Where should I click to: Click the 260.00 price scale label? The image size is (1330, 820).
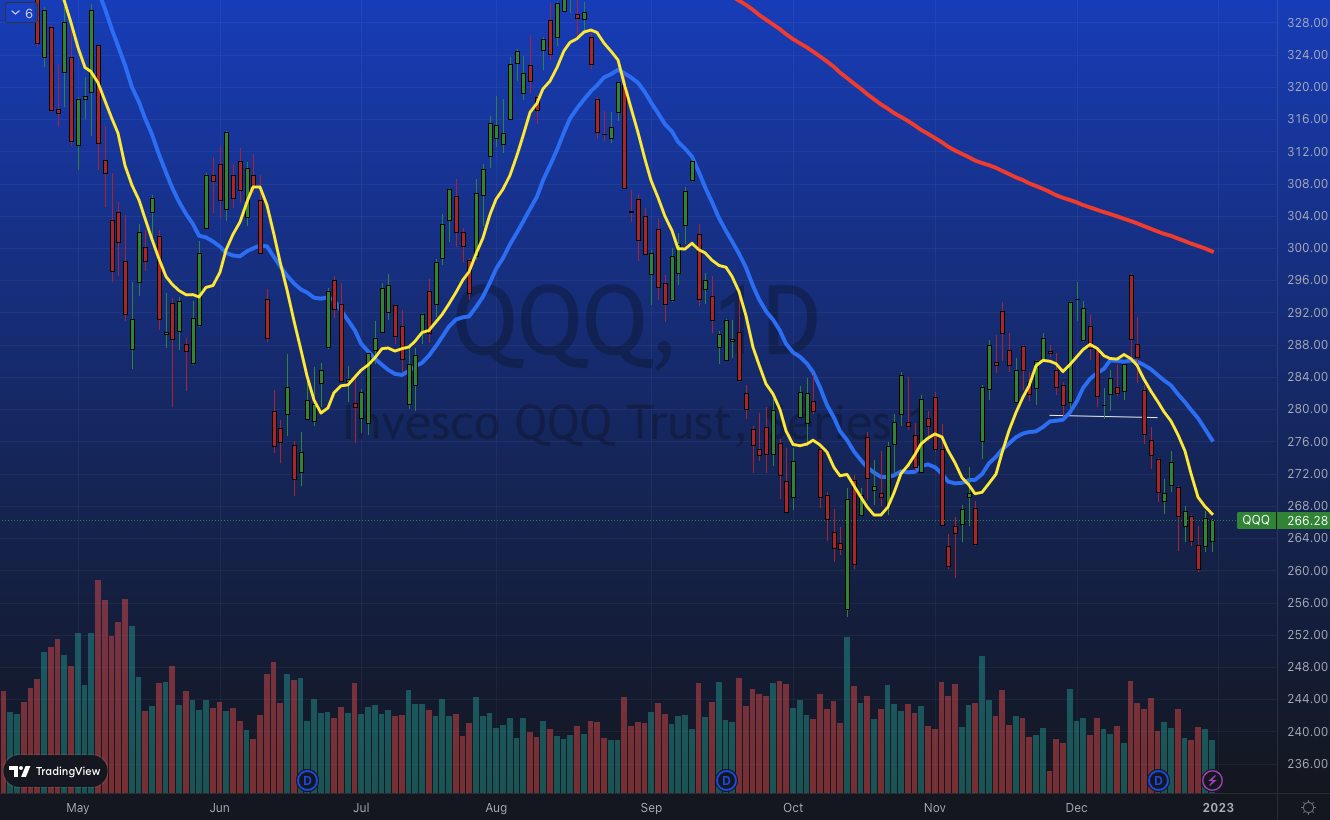1307,570
